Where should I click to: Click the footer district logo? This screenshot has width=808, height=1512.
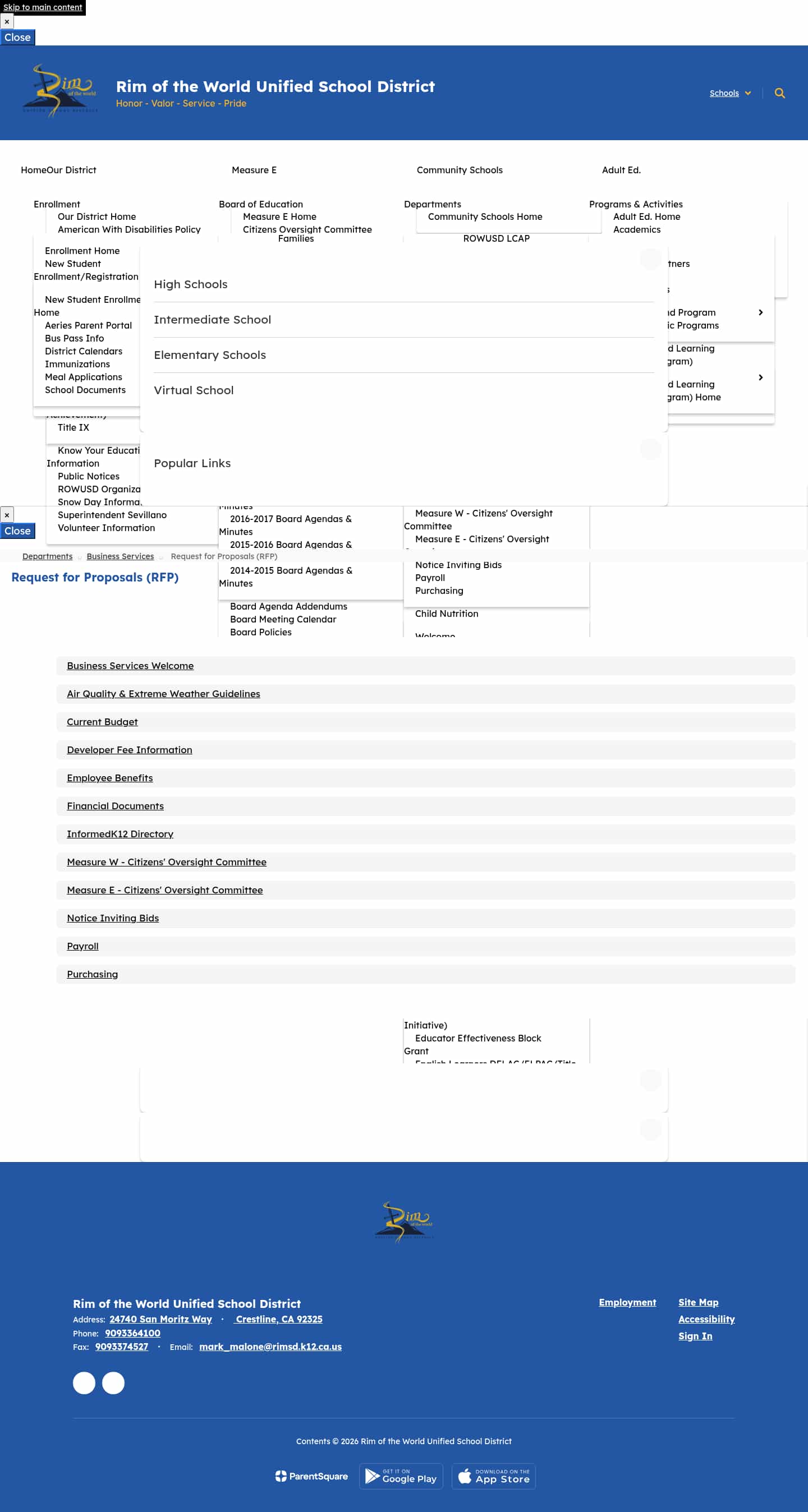point(404,1221)
